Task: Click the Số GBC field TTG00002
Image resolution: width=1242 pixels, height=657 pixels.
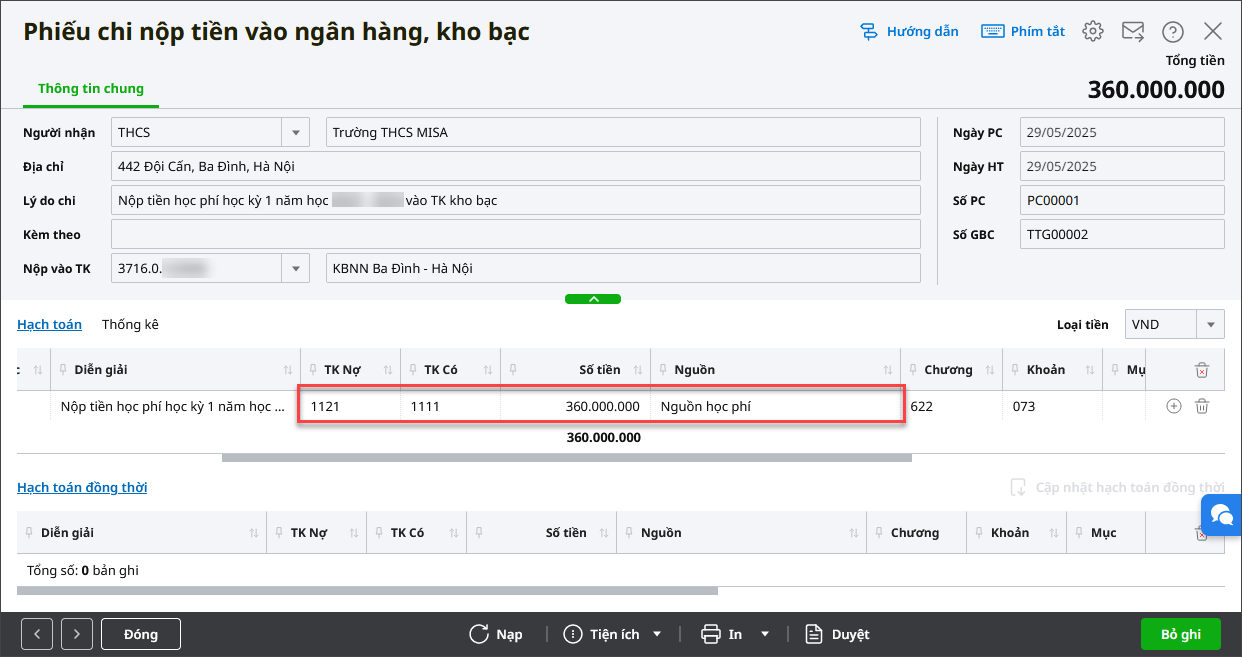Action: tap(1122, 235)
